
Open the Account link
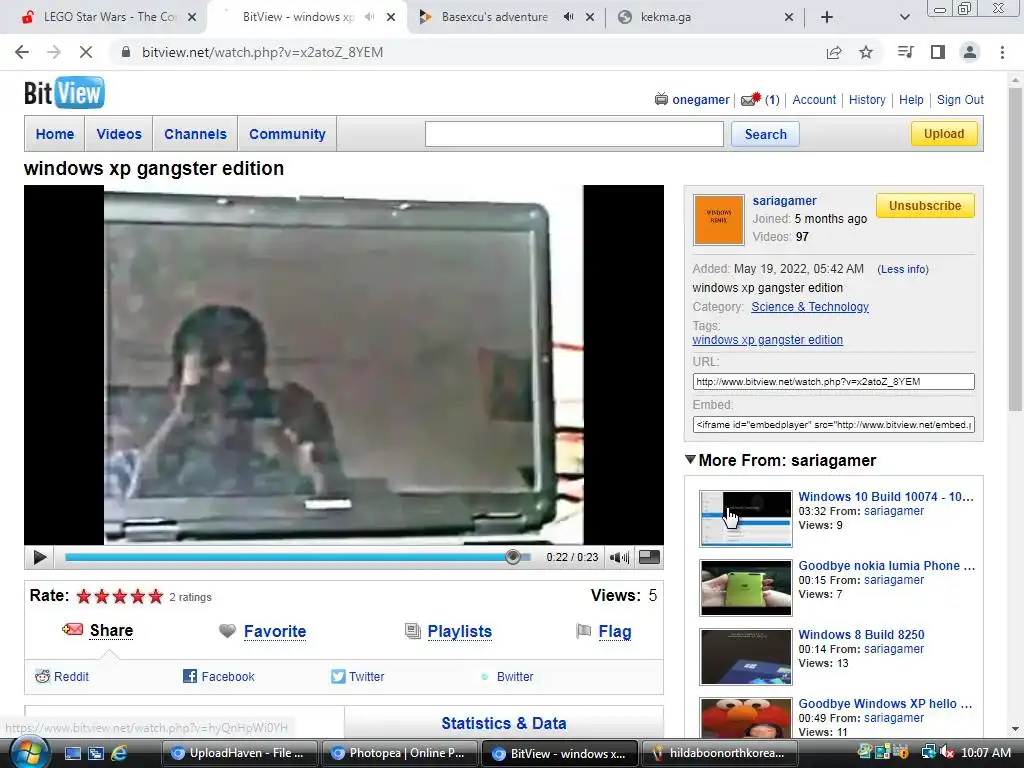[x=814, y=99]
